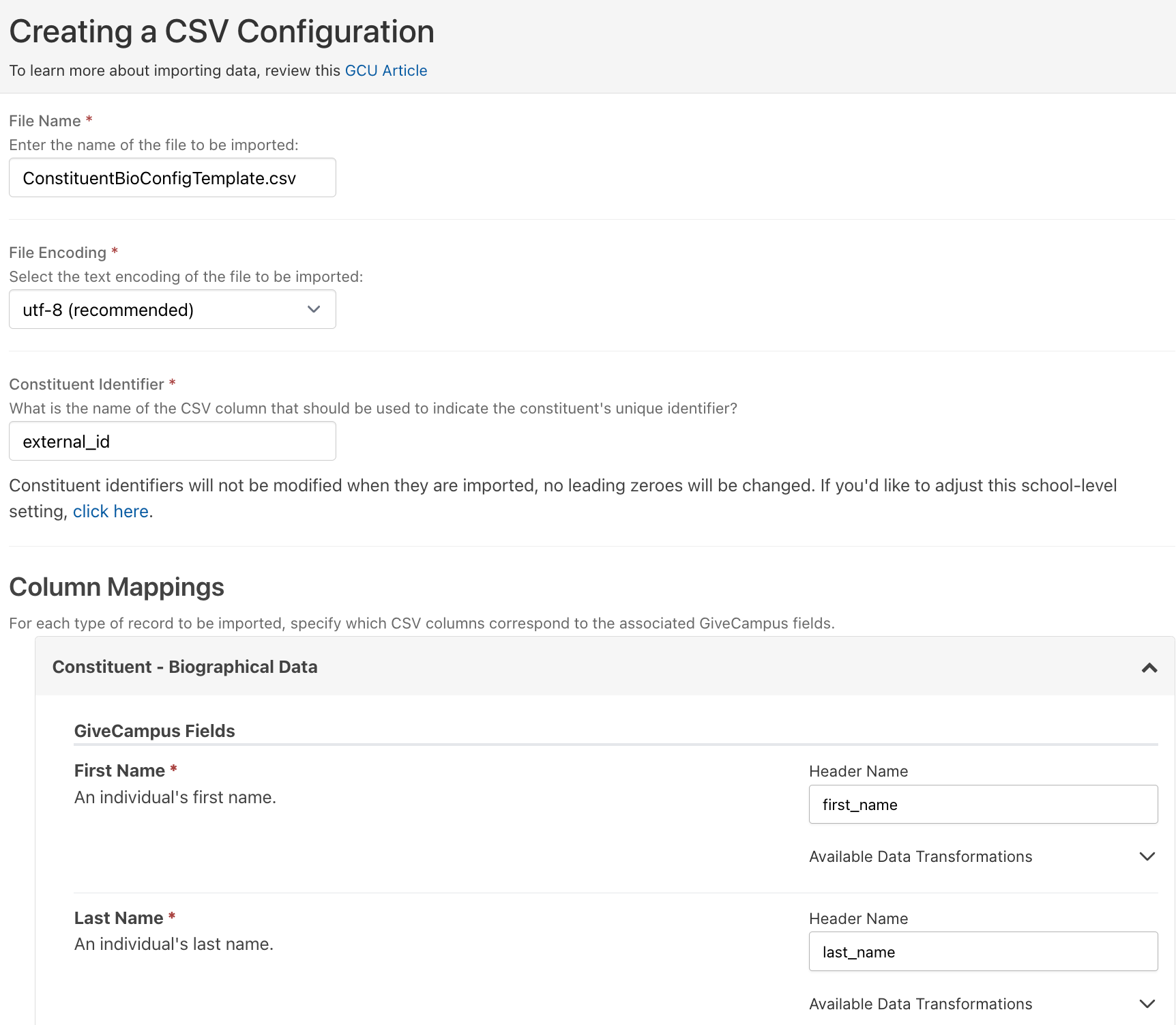Click the first_name Header Name input
Screen dimensions: 1176x1025
(983, 805)
